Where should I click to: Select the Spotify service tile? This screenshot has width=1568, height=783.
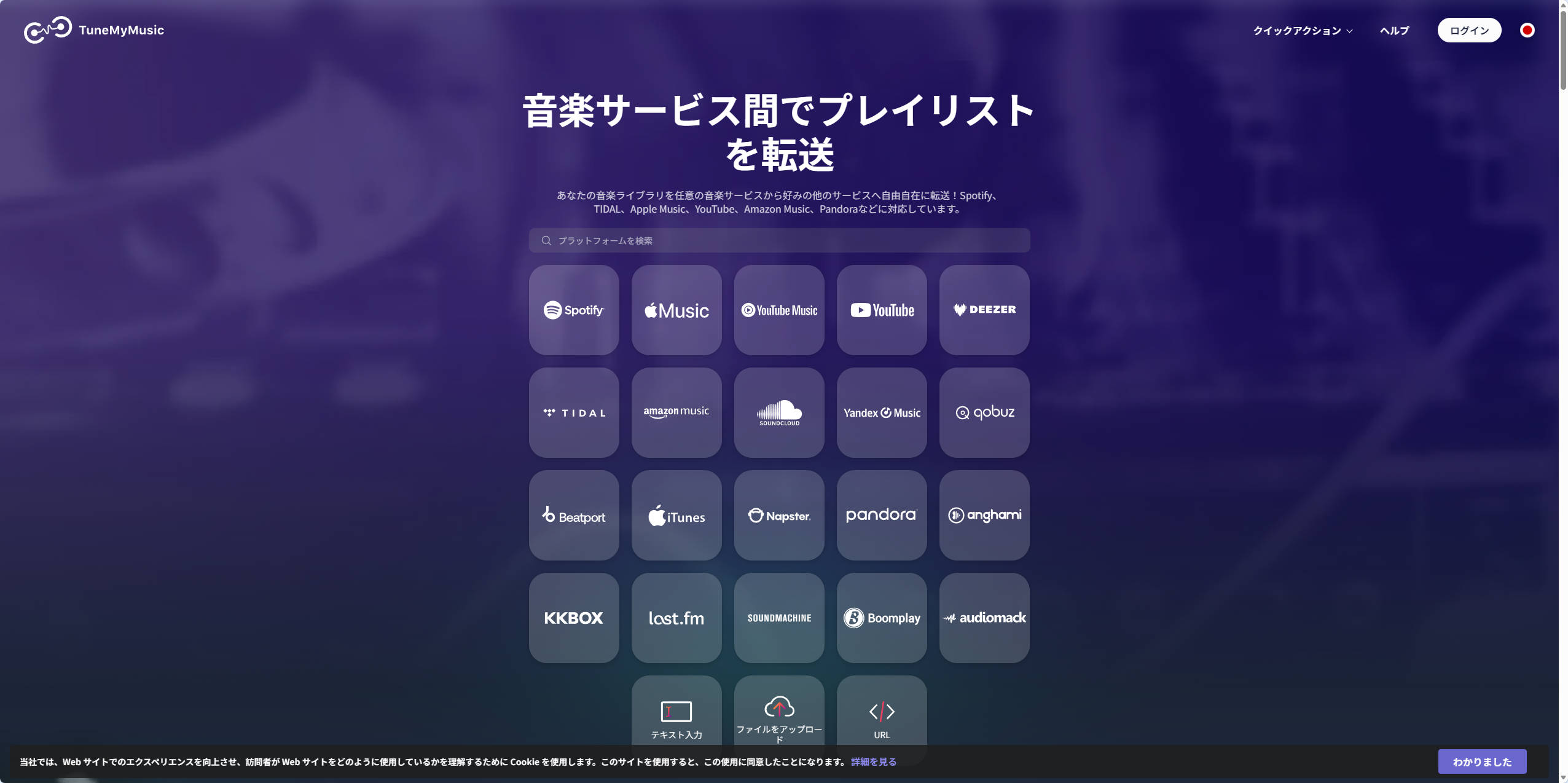tap(574, 310)
